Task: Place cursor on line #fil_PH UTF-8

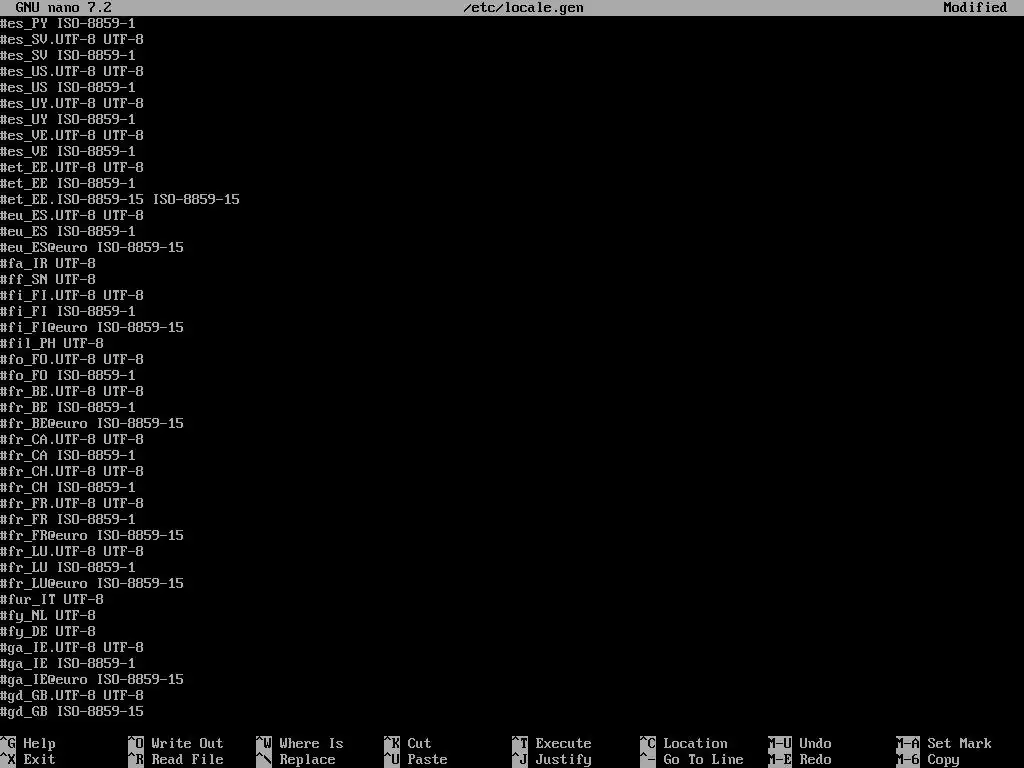Action: [x=52, y=344]
